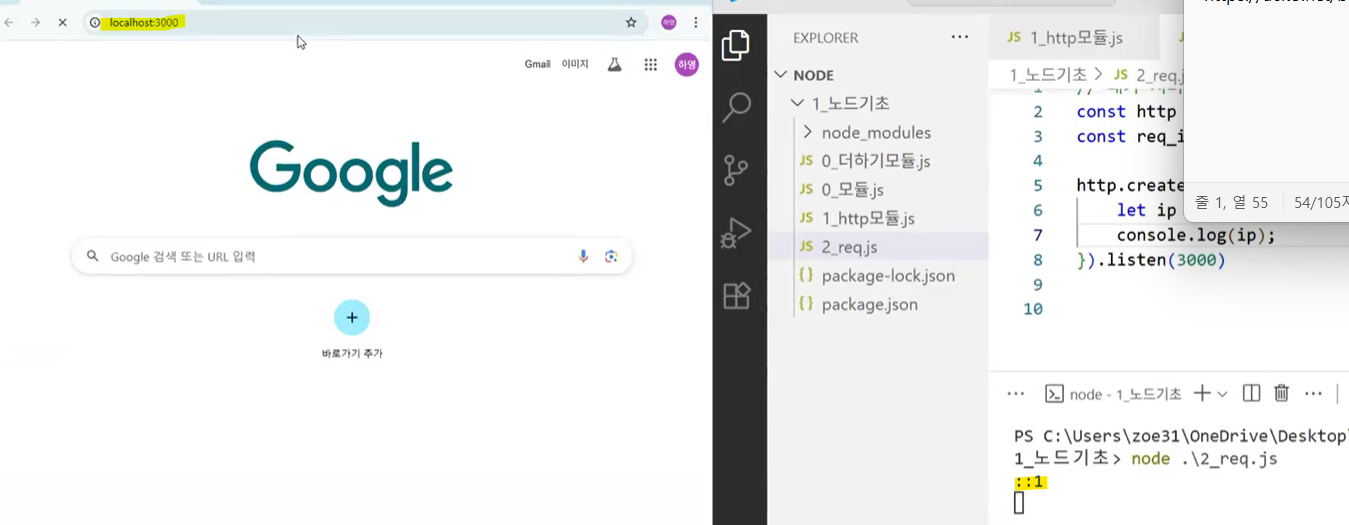Create a new terminal with plus icon
Viewport: 1349px width, 525px height.
tap(1202, 393)
